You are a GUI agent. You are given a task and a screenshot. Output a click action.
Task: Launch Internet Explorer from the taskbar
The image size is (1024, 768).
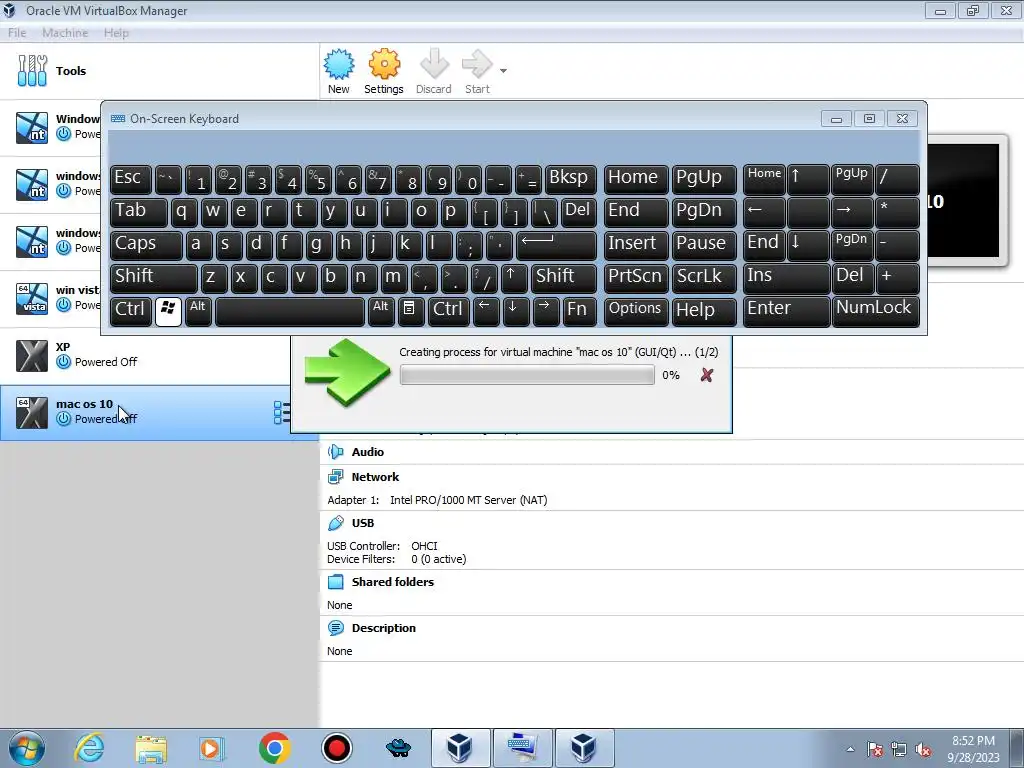tap(89, 748)
